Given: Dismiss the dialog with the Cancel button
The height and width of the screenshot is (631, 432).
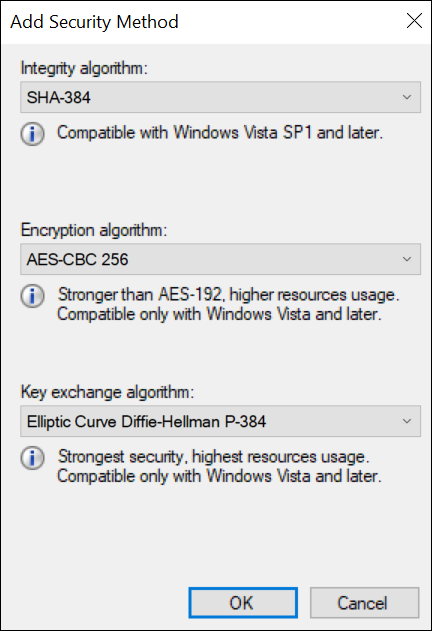Looking at the screenshot, I should pyautogui.click(x=365, y=603).
